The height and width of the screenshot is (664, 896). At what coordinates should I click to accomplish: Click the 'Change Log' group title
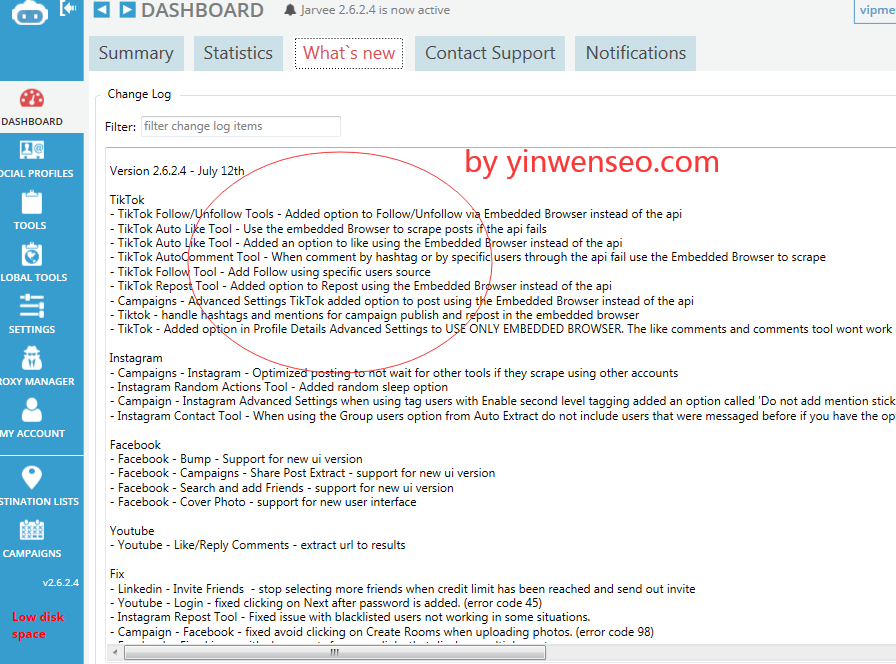tap(139, 94)
